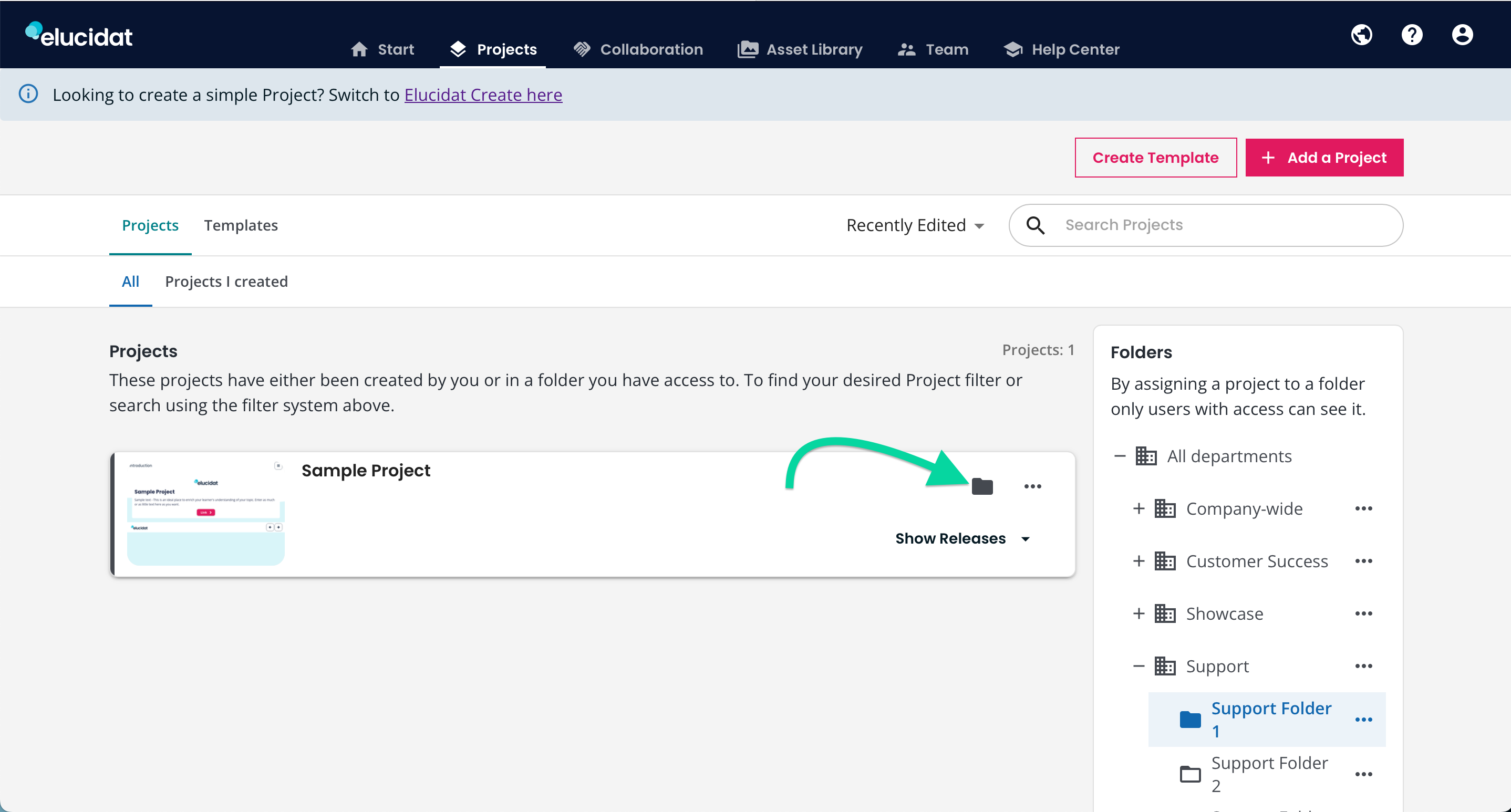Switch to the Templates tab

(241, 225)
